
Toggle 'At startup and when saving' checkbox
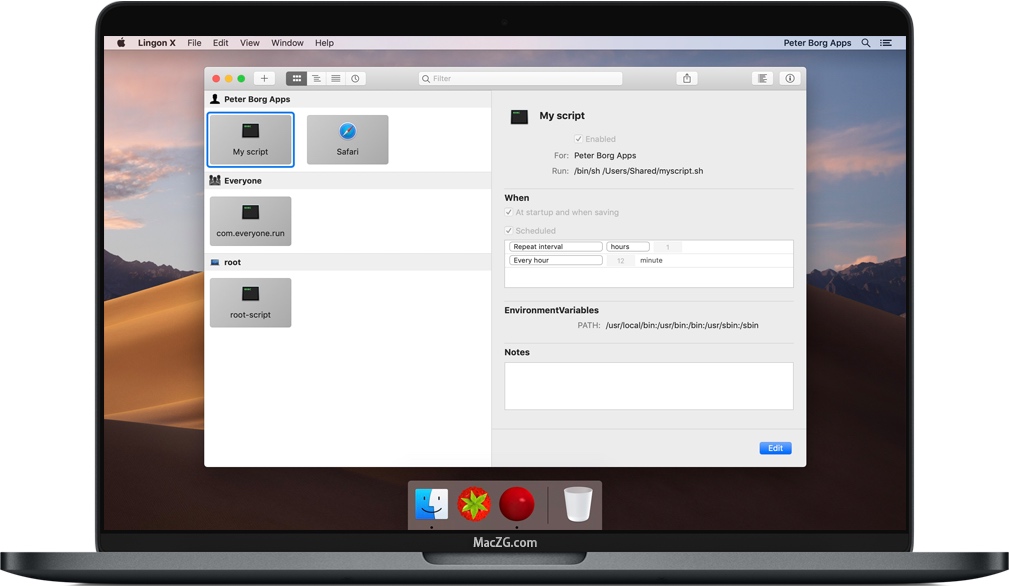pyautogui.click(x=509, y=212)
